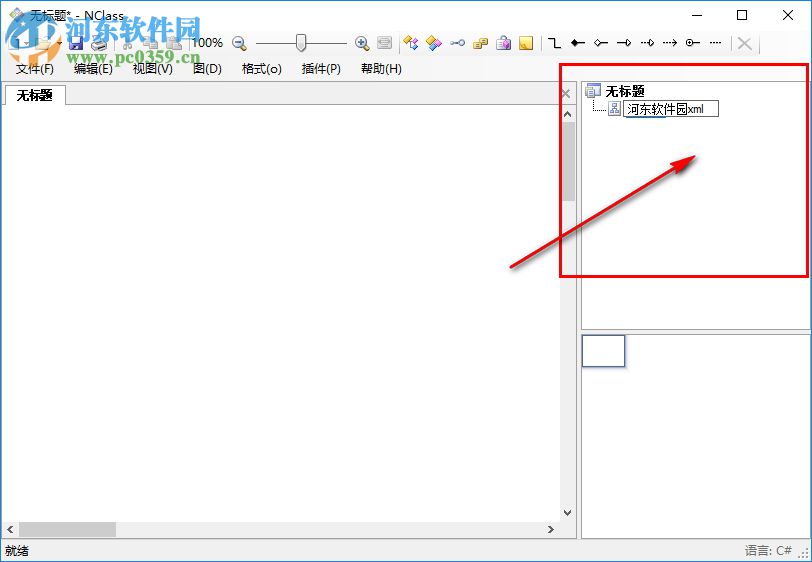This screenshot has height=562, width=812.
Task: Click the vertical scrollbar down arrow
Action: click(x=568, y=513)
